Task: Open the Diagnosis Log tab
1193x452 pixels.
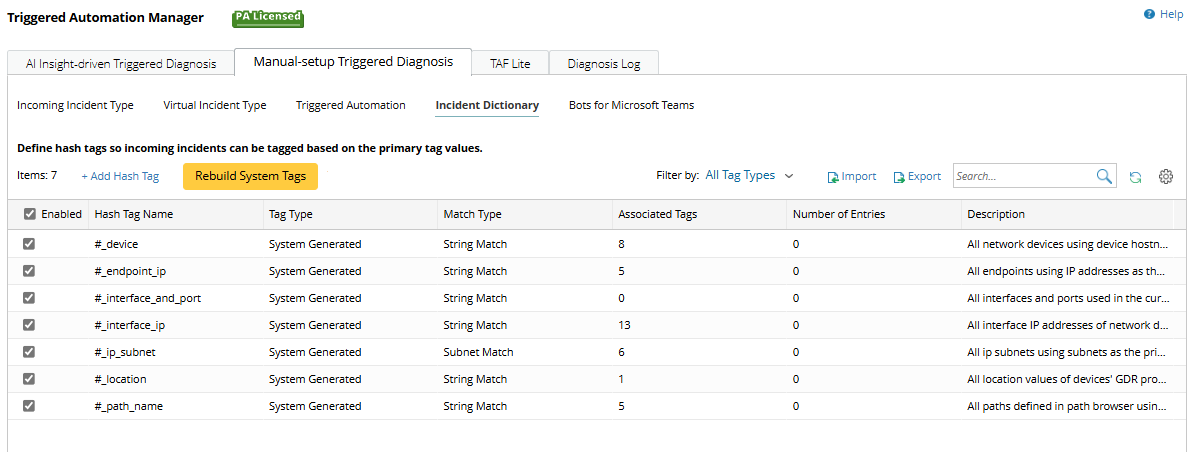Action: click(603, 64)
